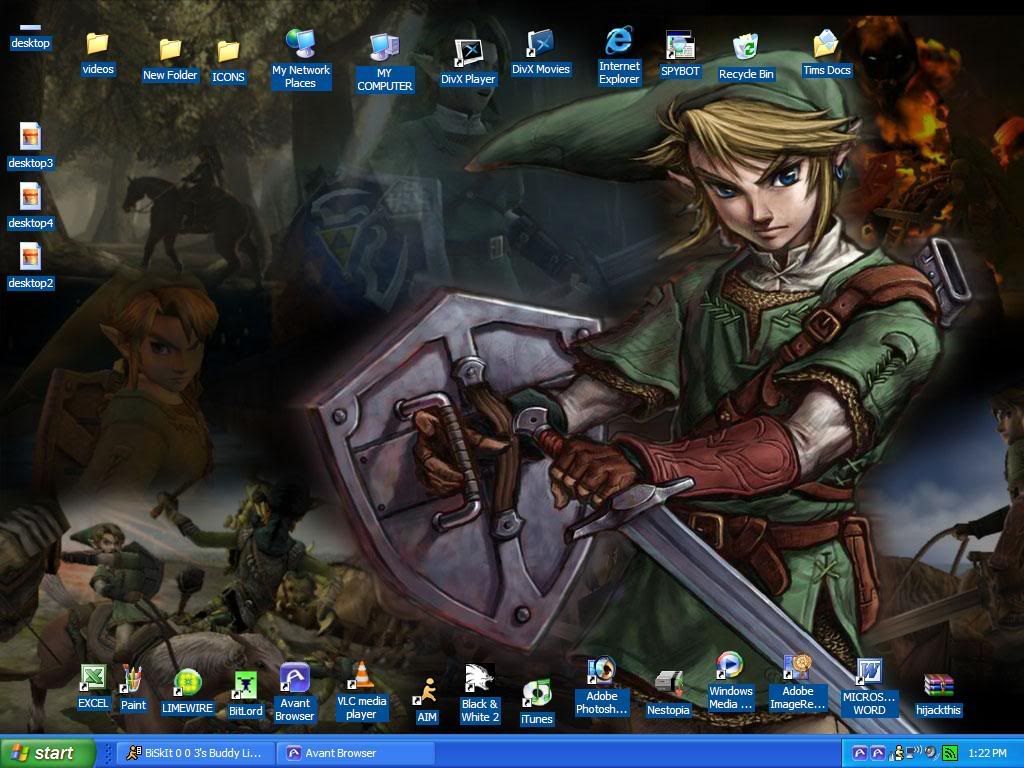The width and height of the screenshot is (1024, 768).
Task: Click the 1:22 PM taskbar clock
Action: tap(987, 754)
